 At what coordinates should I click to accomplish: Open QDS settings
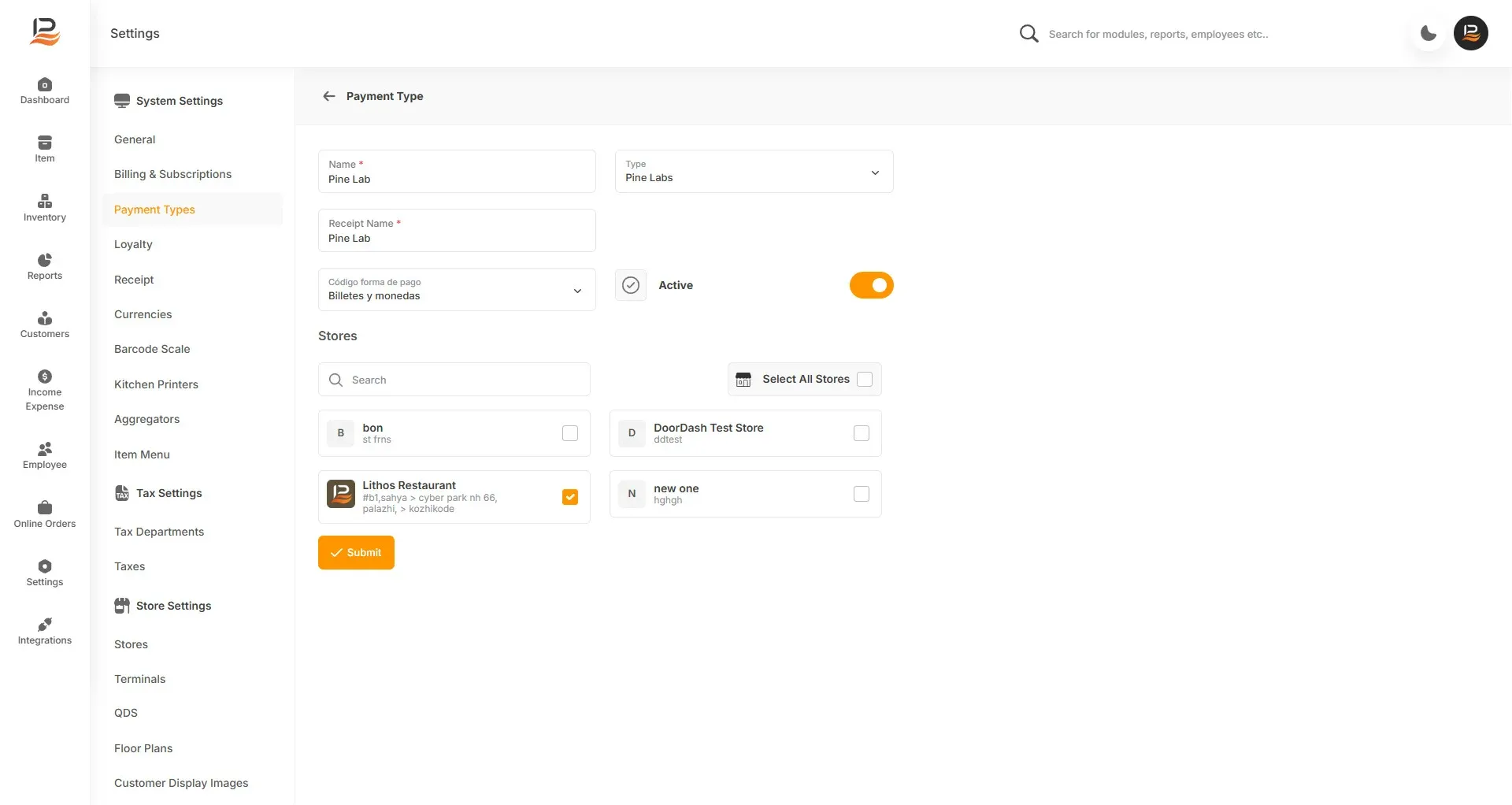coord(126,713)
